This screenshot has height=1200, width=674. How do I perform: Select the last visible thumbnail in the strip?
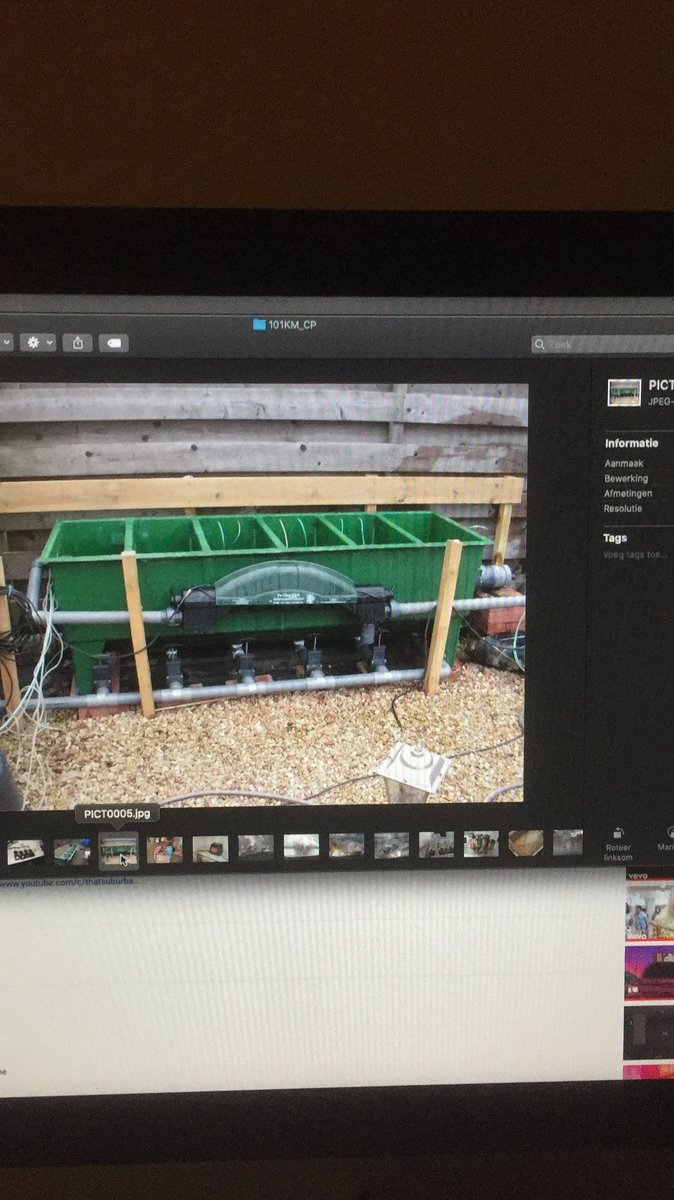tap(567, 843)
